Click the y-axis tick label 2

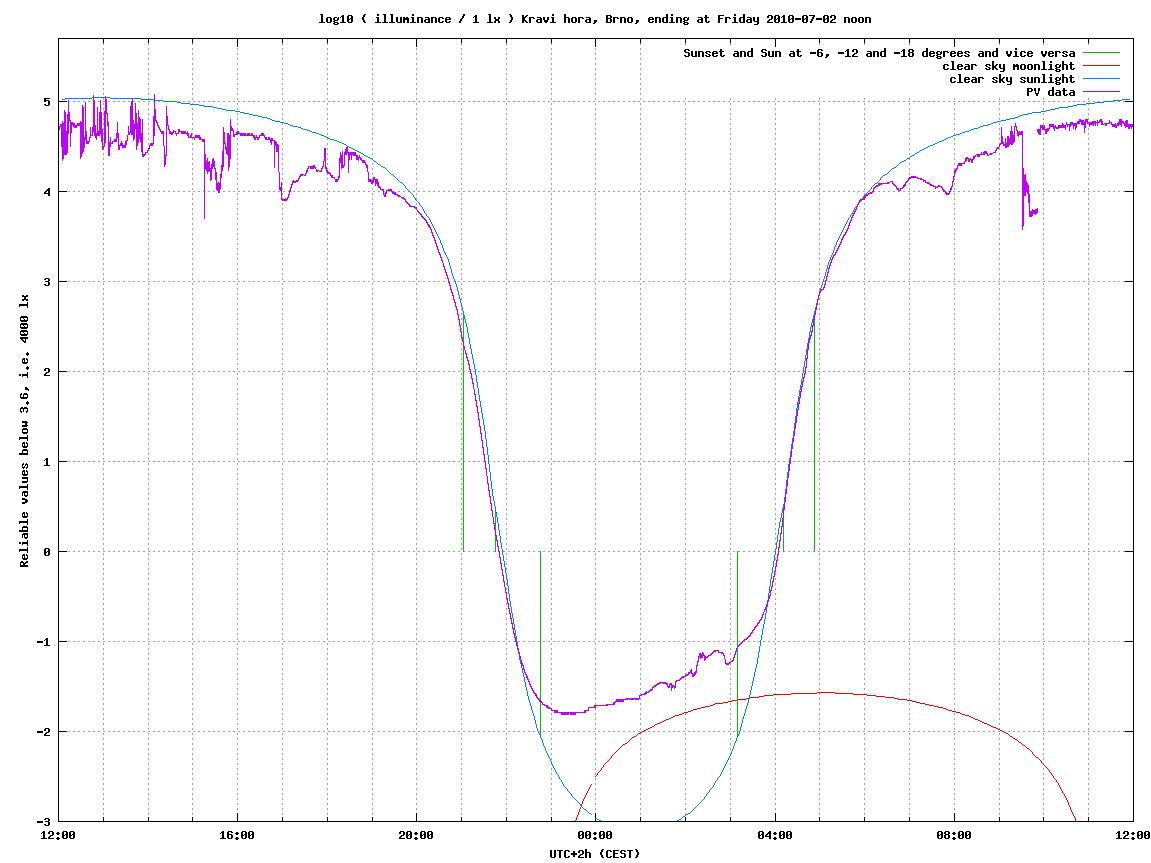[x=47, y=372]
